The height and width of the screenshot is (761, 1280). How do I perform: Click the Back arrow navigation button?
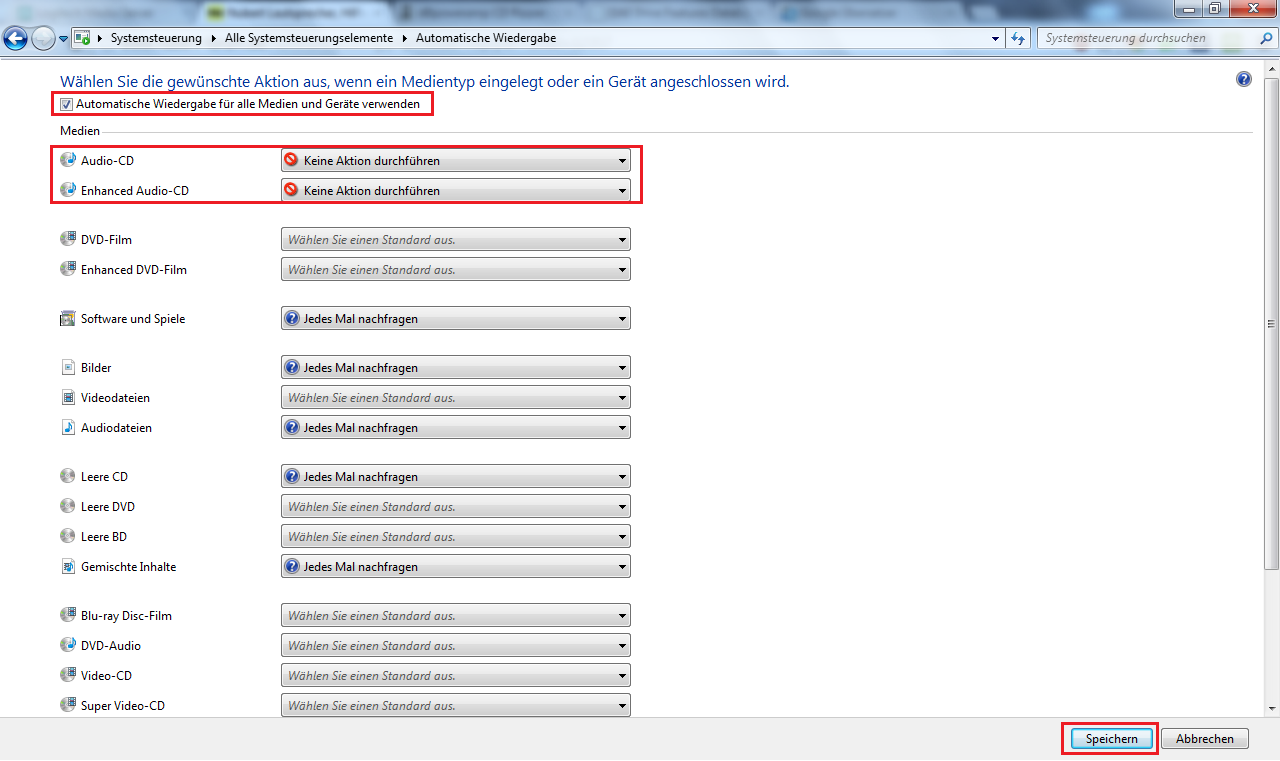click(x=16, y=38)
